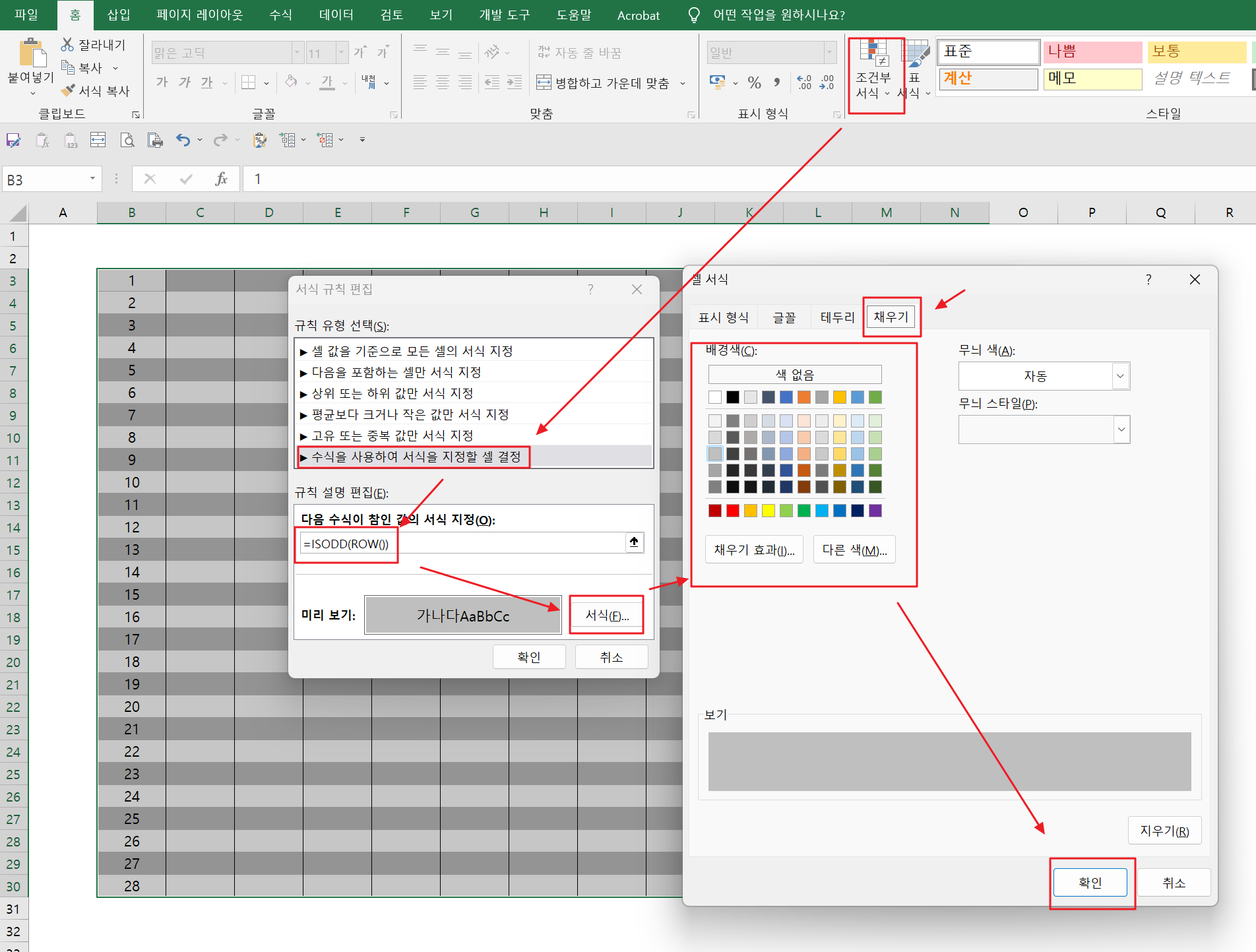The width and height of the screenshot is (1256, 952).
Task: Click the decrease decimal icon
Action: click(827, 82)
